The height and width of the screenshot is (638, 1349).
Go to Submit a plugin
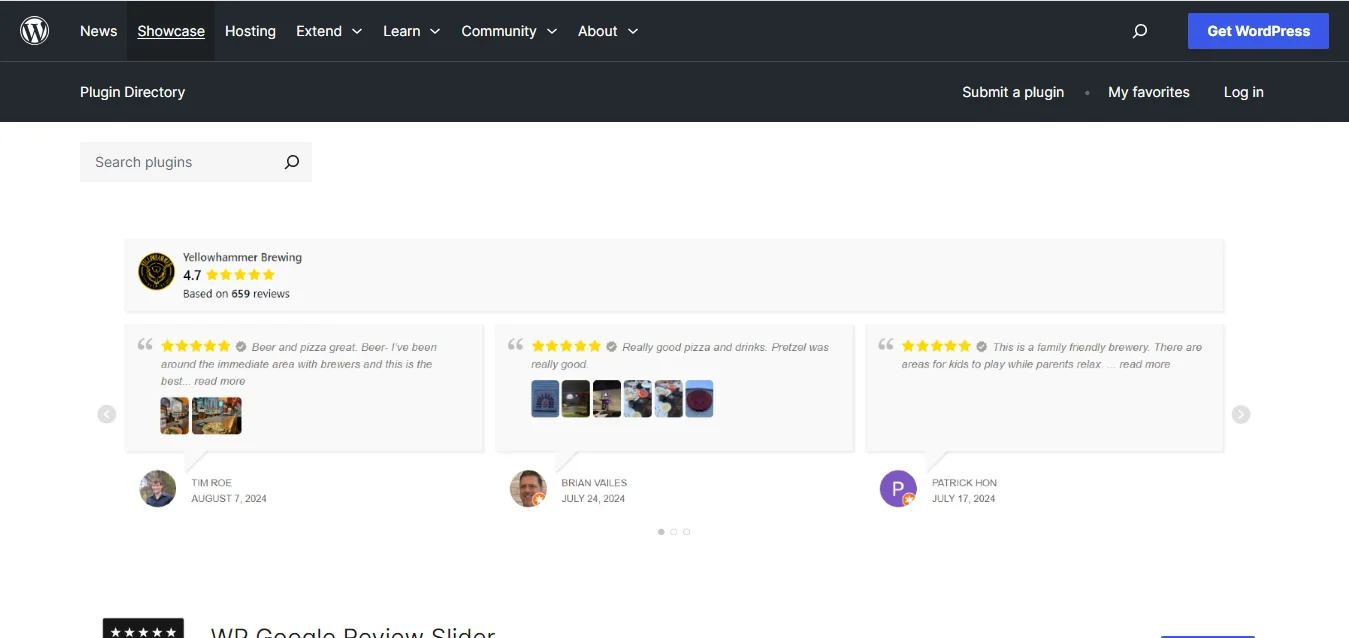pos(1013,92)
